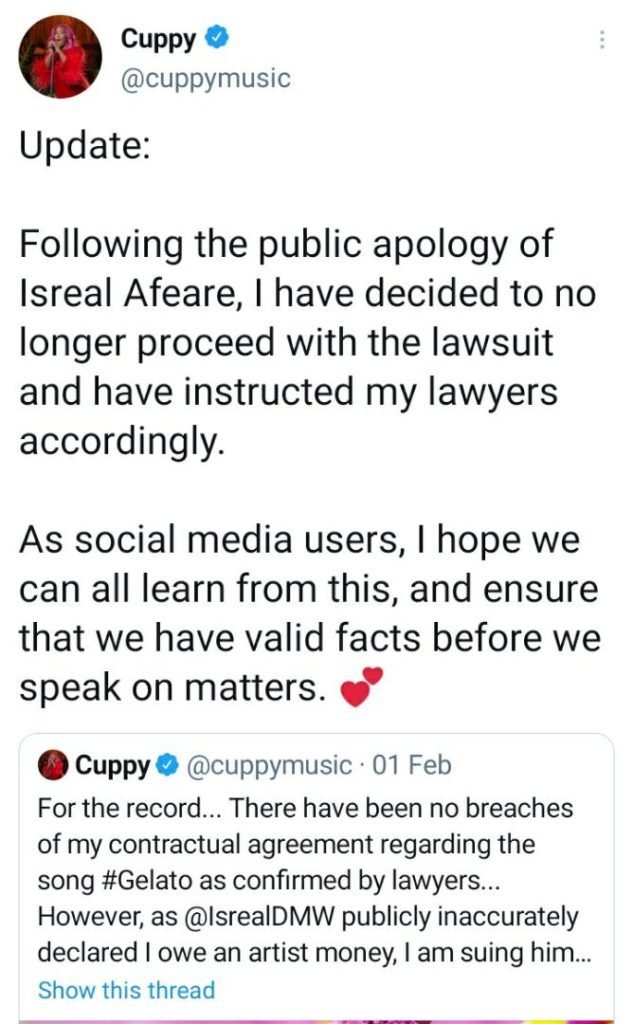Click the Cuppy display name in the tweet header

(x=160, y=39)
